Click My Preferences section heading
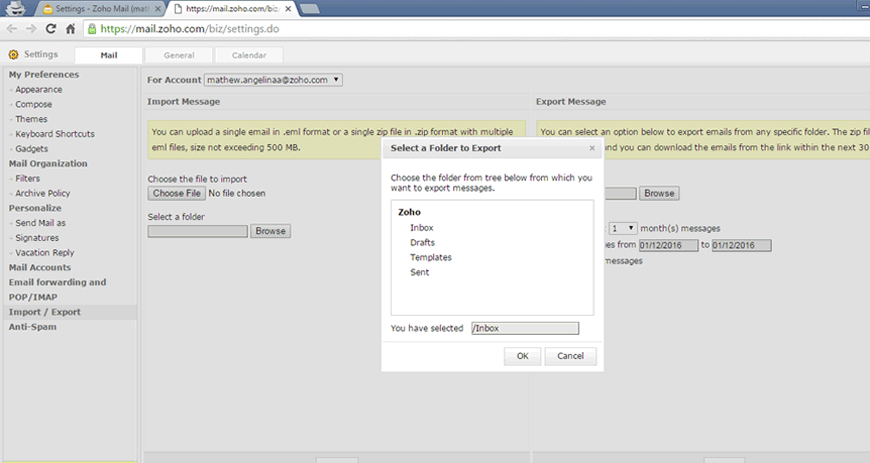The width and height of the screenshot is (870, 463). [44, 74]
